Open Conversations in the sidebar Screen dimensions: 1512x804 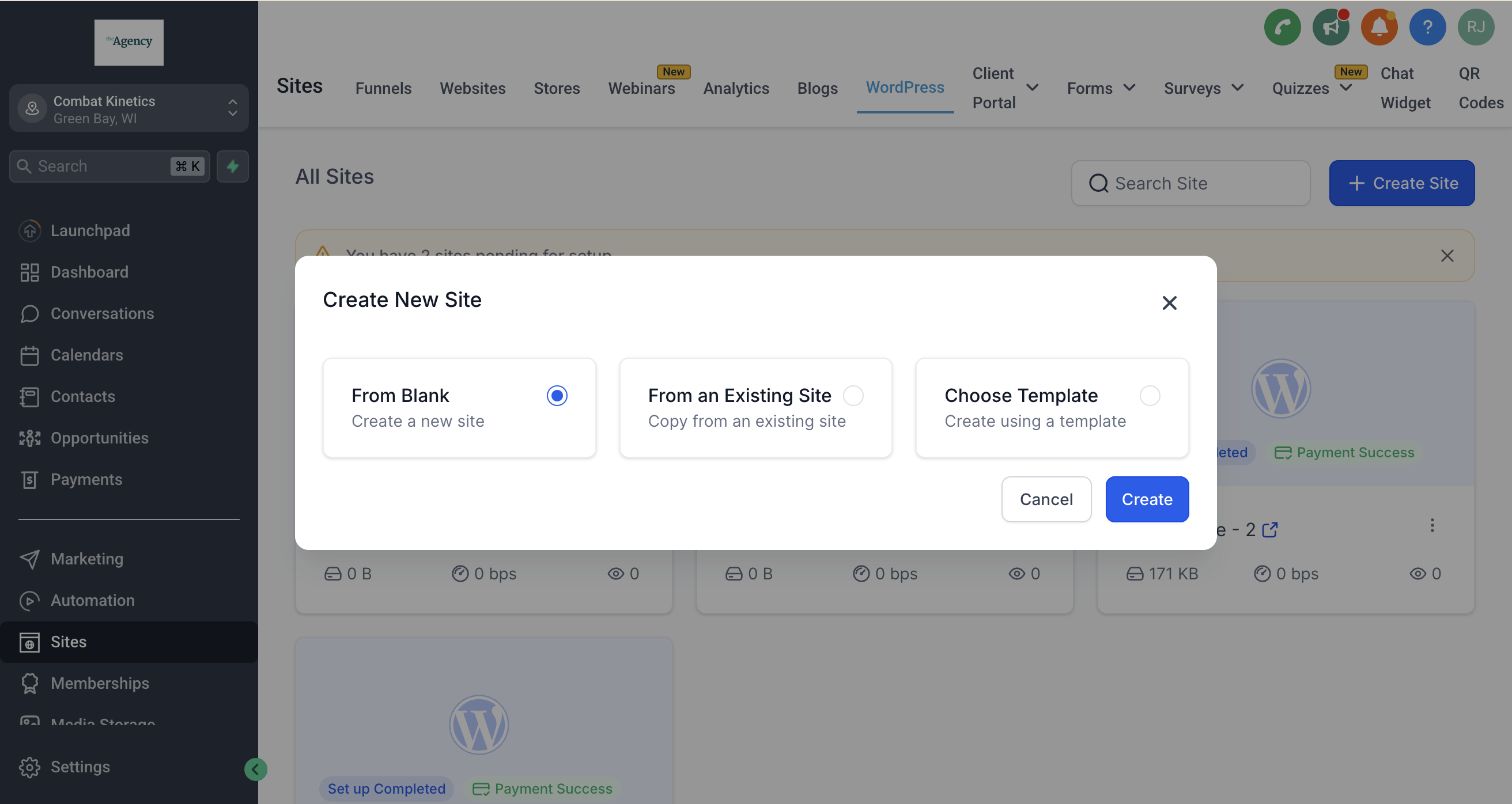click(x=102, y=313)
